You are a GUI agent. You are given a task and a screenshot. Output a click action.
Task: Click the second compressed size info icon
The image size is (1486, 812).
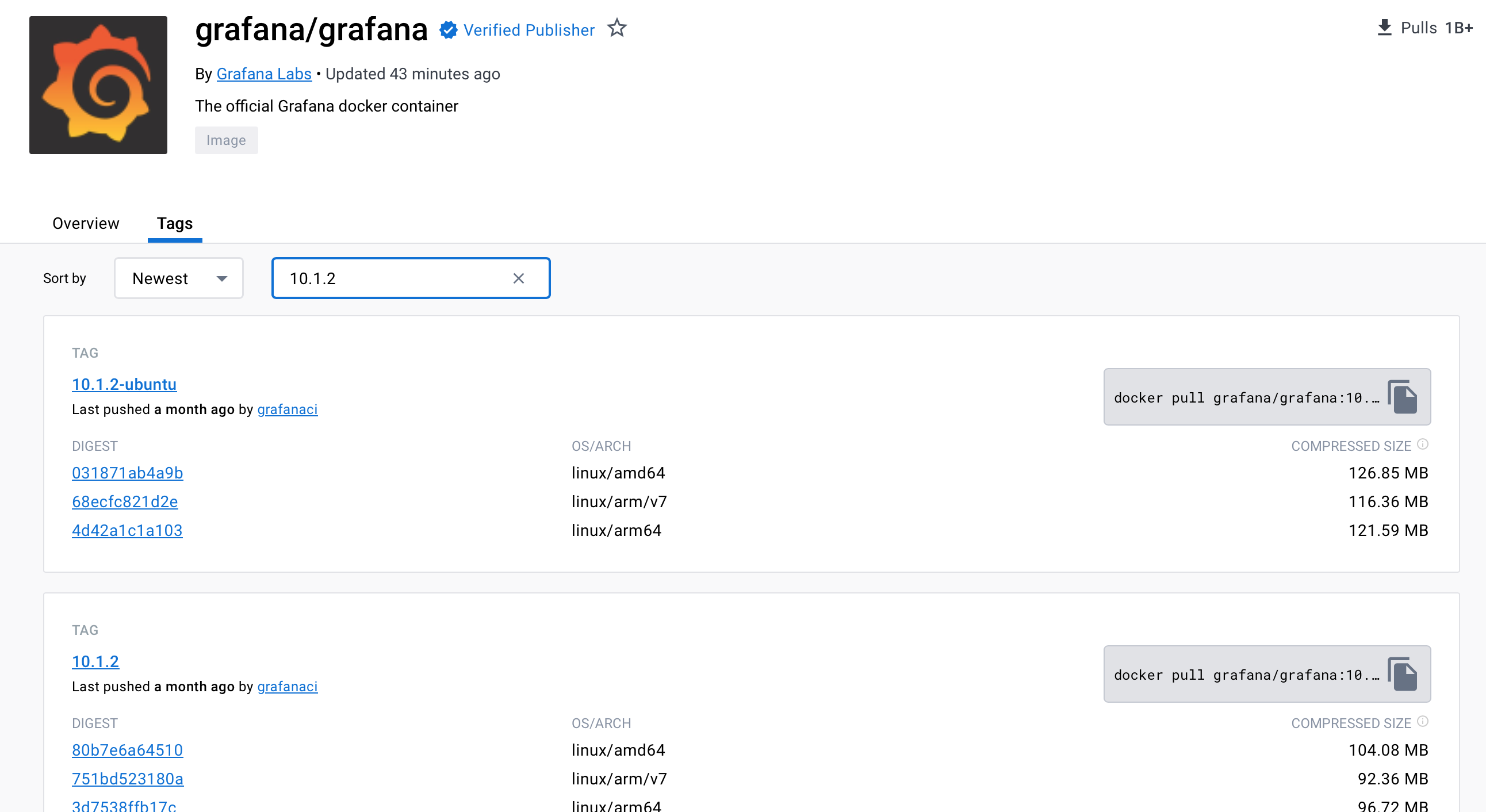(x=1423, y=721)
